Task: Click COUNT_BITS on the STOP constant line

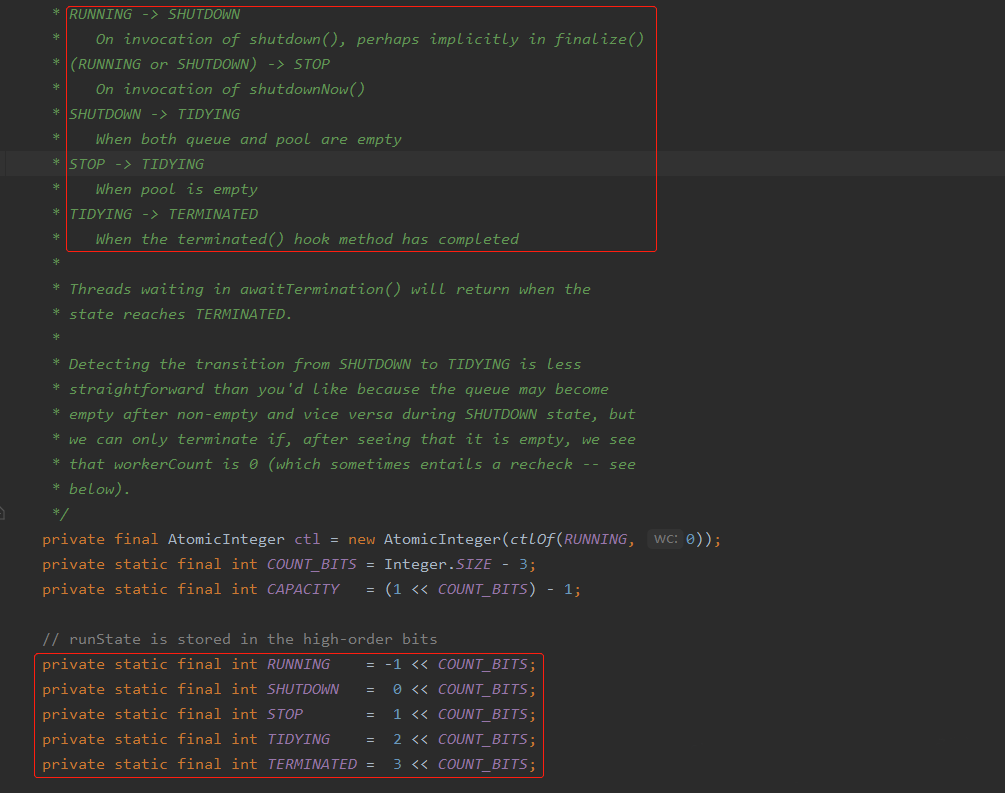Action: coord(483,714)
